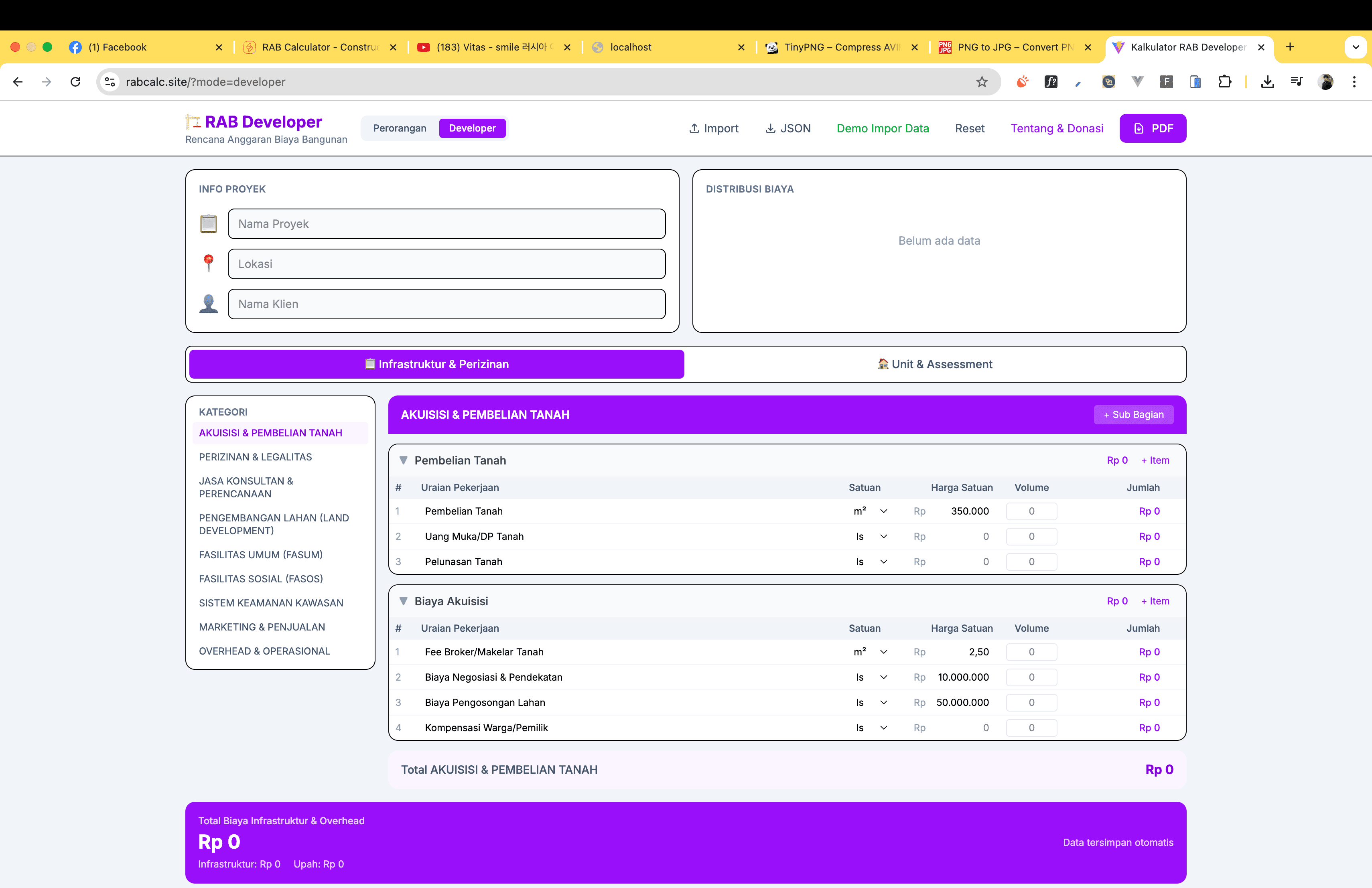Switch to Unit & Assessment tab

point(934,364)
